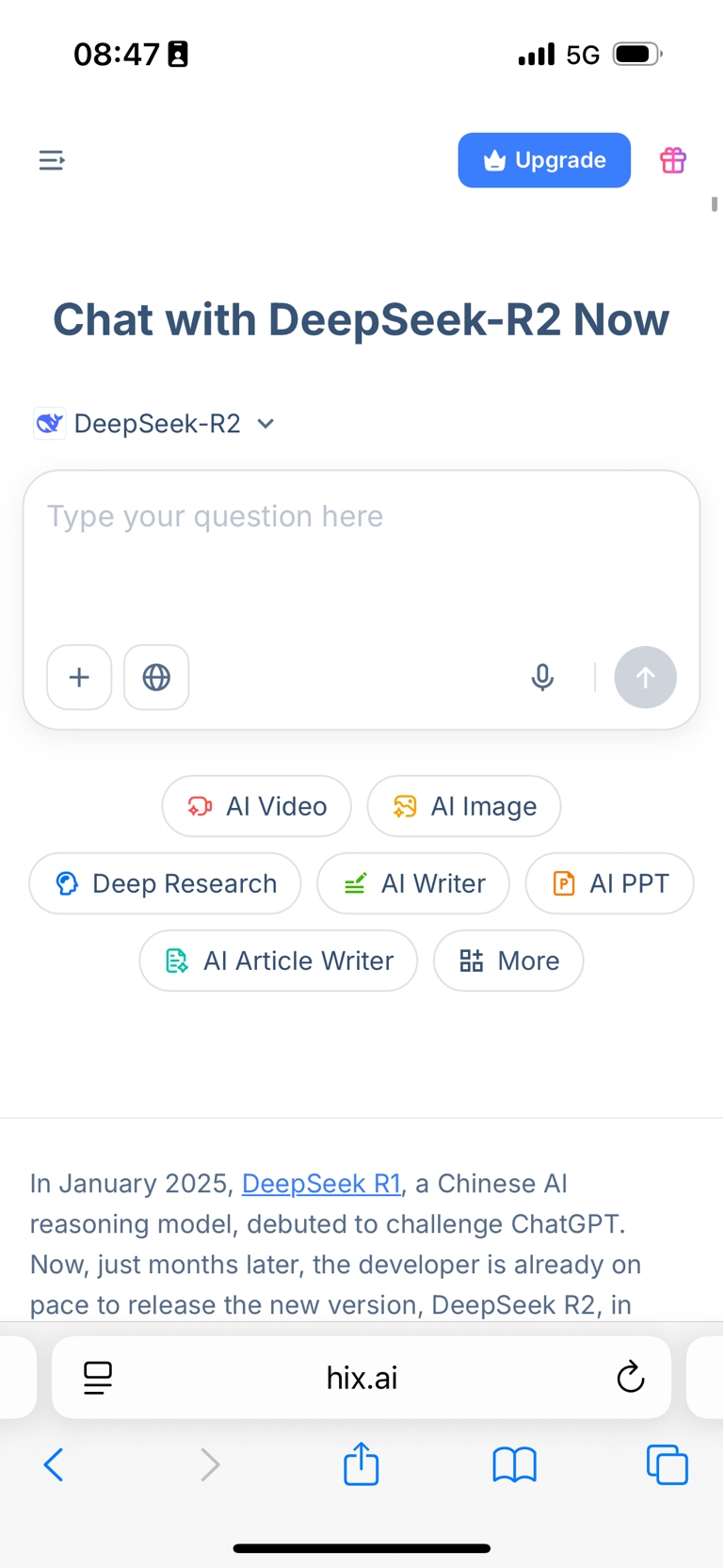Open the hamburger sidebar menu
This screenshot has height=1568, width=724.
click(52, 160)
